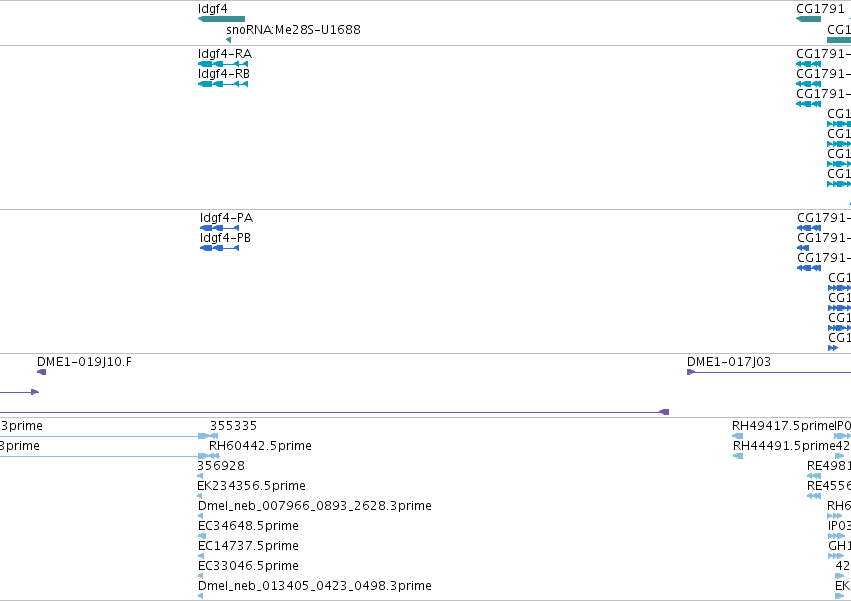Select the 355335 cDNA feature label
851x601 pixels.
point(233,426)
